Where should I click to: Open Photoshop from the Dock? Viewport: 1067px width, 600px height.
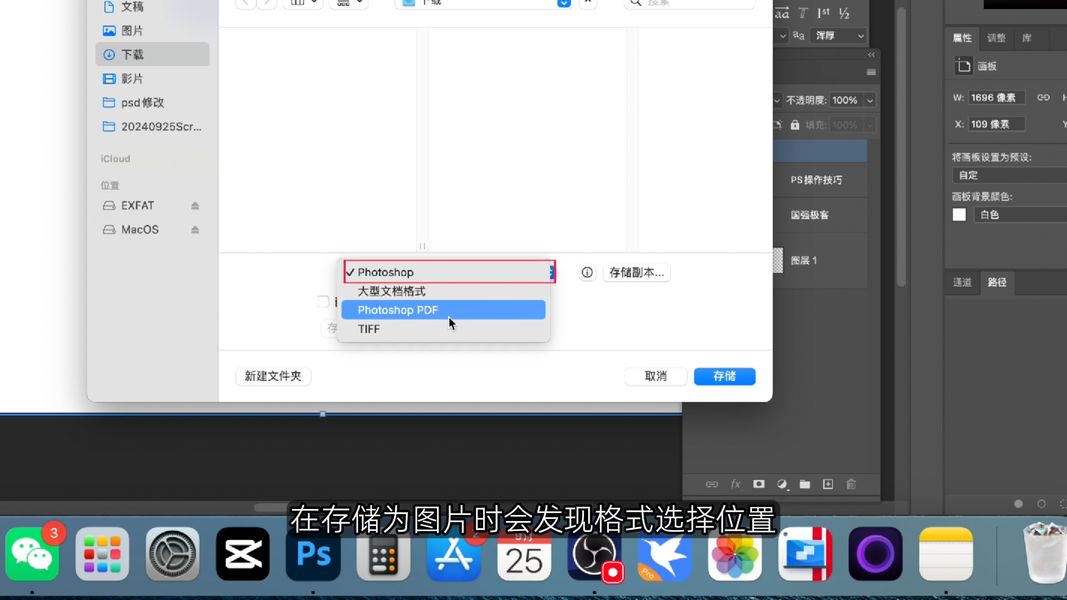pos(313,554)
